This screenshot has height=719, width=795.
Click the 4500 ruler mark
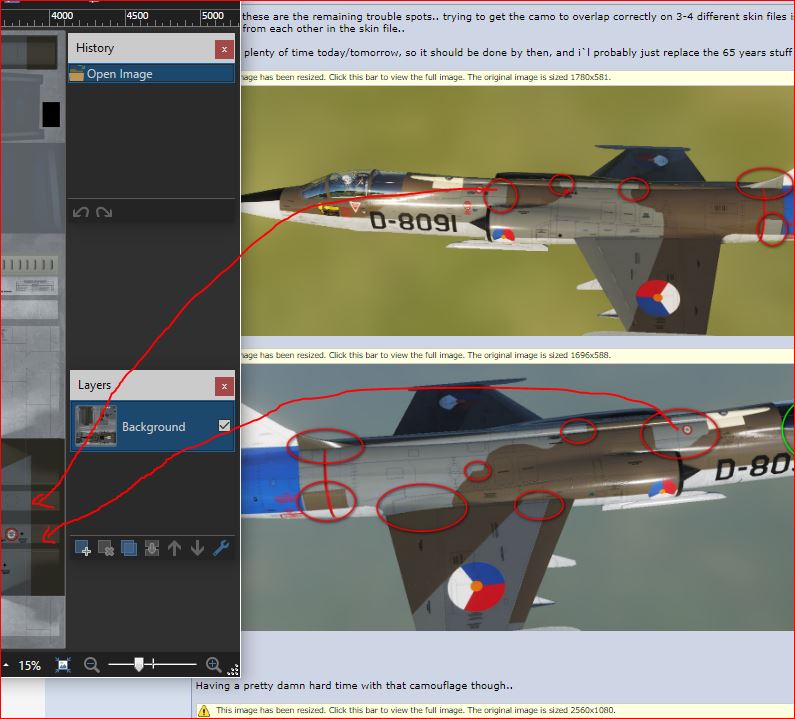[137, 16]
